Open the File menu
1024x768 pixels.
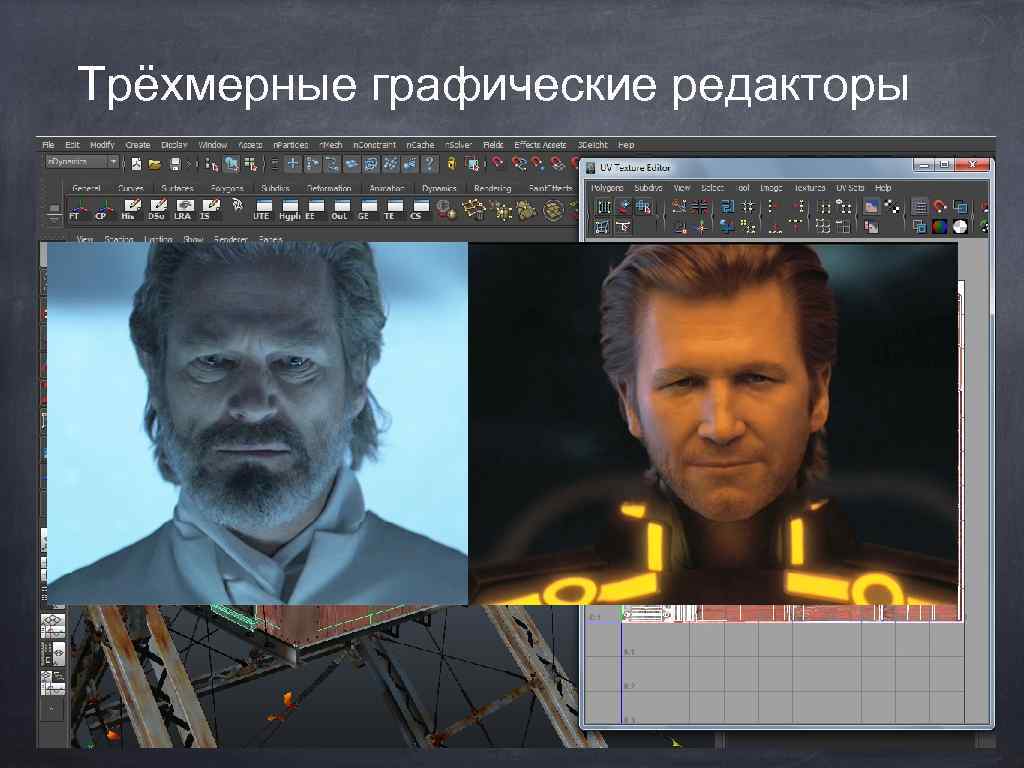pyautogui.click(x=48, y=145)
